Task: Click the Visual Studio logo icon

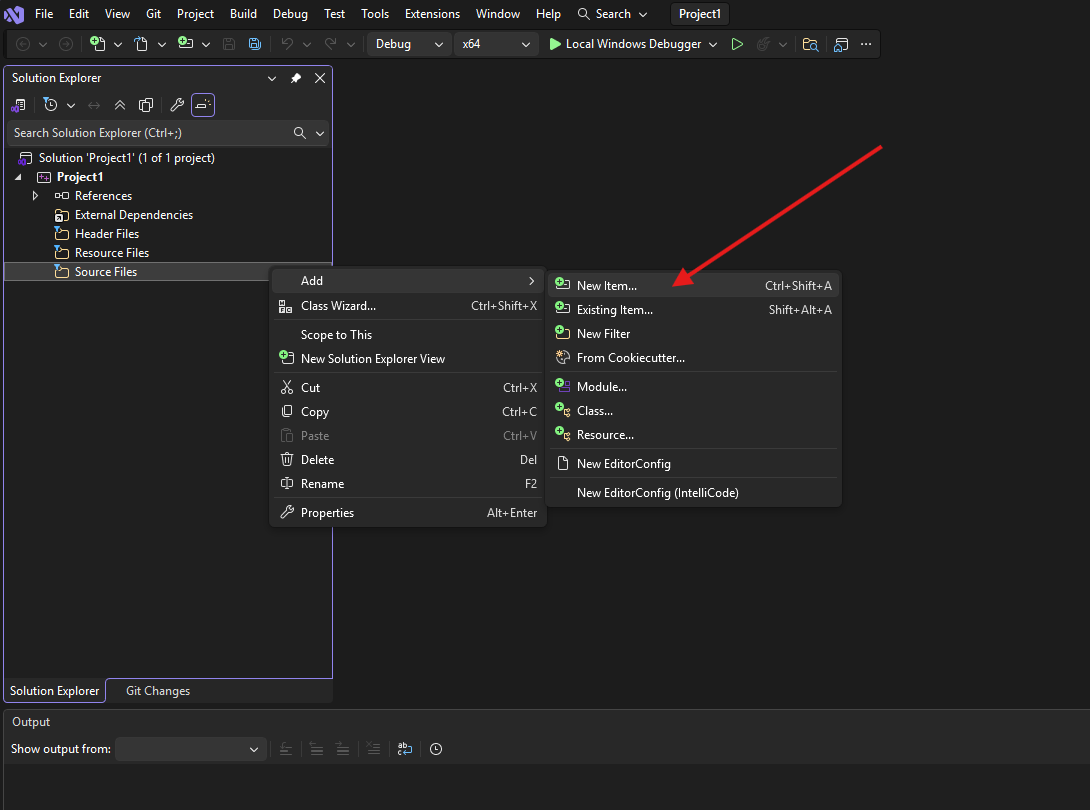Action: coord(14,14)
